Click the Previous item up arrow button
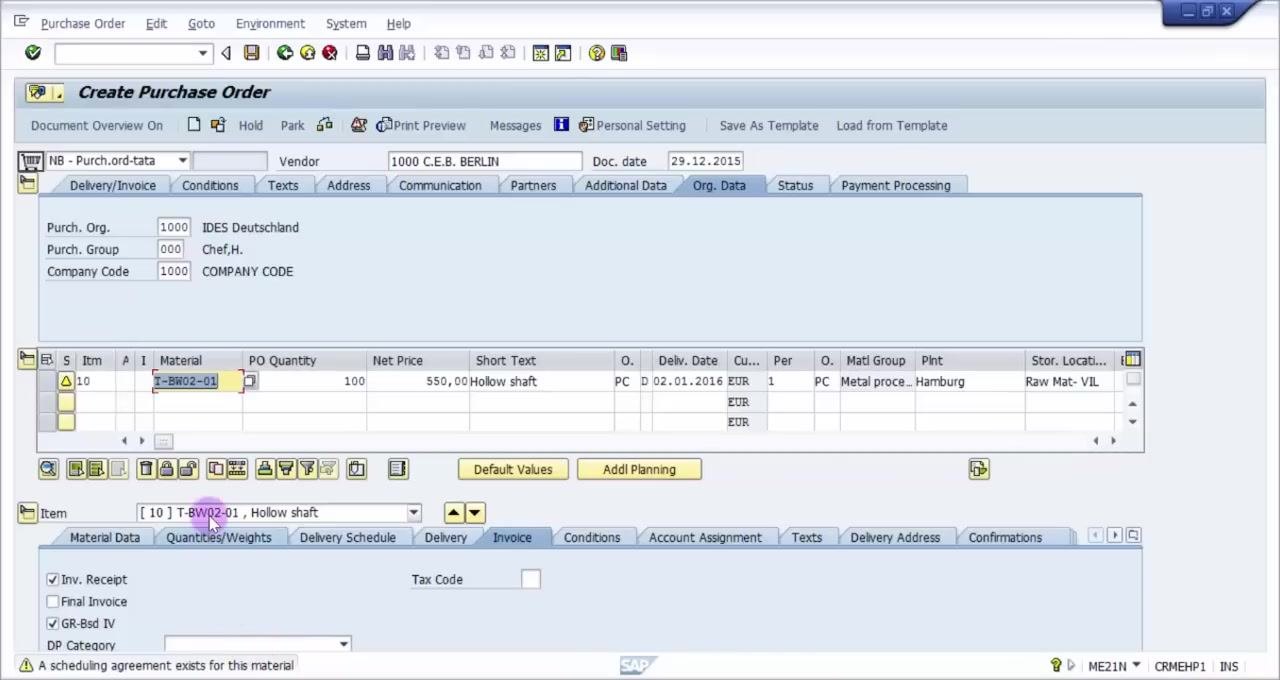Viewport: 1280px width, 680px height. (x=454, y=513)
